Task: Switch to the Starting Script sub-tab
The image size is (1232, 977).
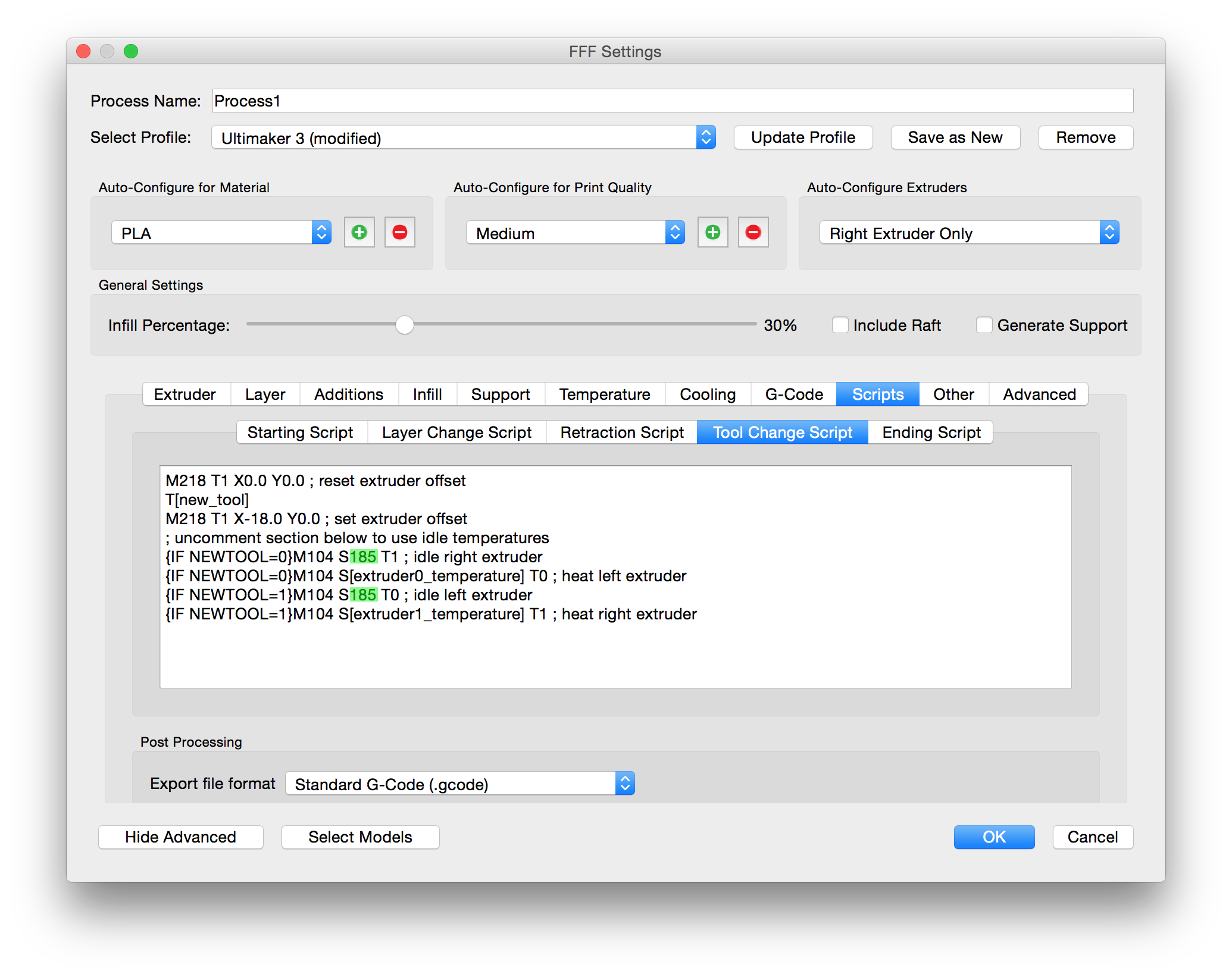Action: click(301, 433)
